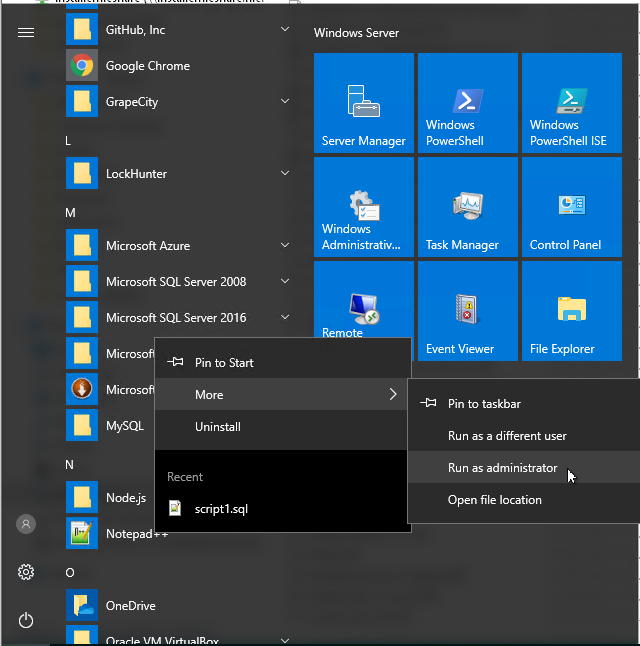The width and height of the screenshot is (640, 646).
Task: Launch Windows PowerShell ISE tile
Action: (572, 103)
